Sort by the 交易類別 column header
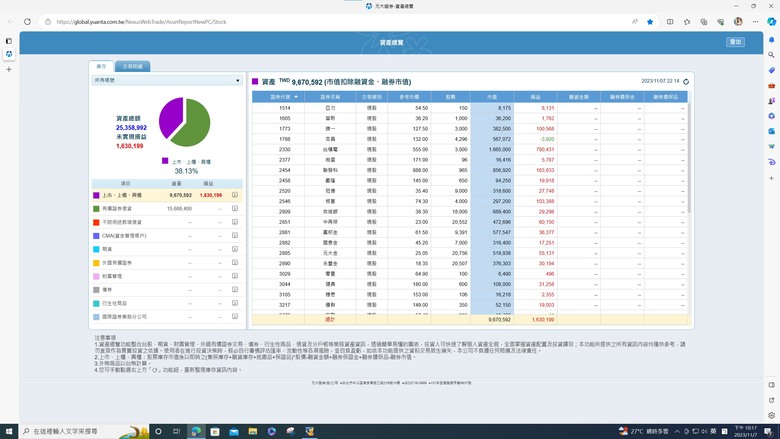Image resolution: width=780 pixels, height=439 pixels. click(x=372, y=96)
